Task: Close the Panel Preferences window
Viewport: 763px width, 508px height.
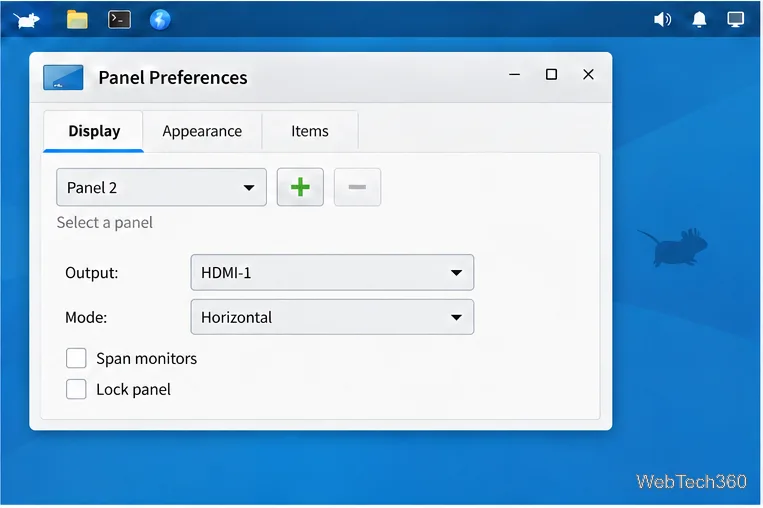Action: pyautogui.click(x=588, y=74)
